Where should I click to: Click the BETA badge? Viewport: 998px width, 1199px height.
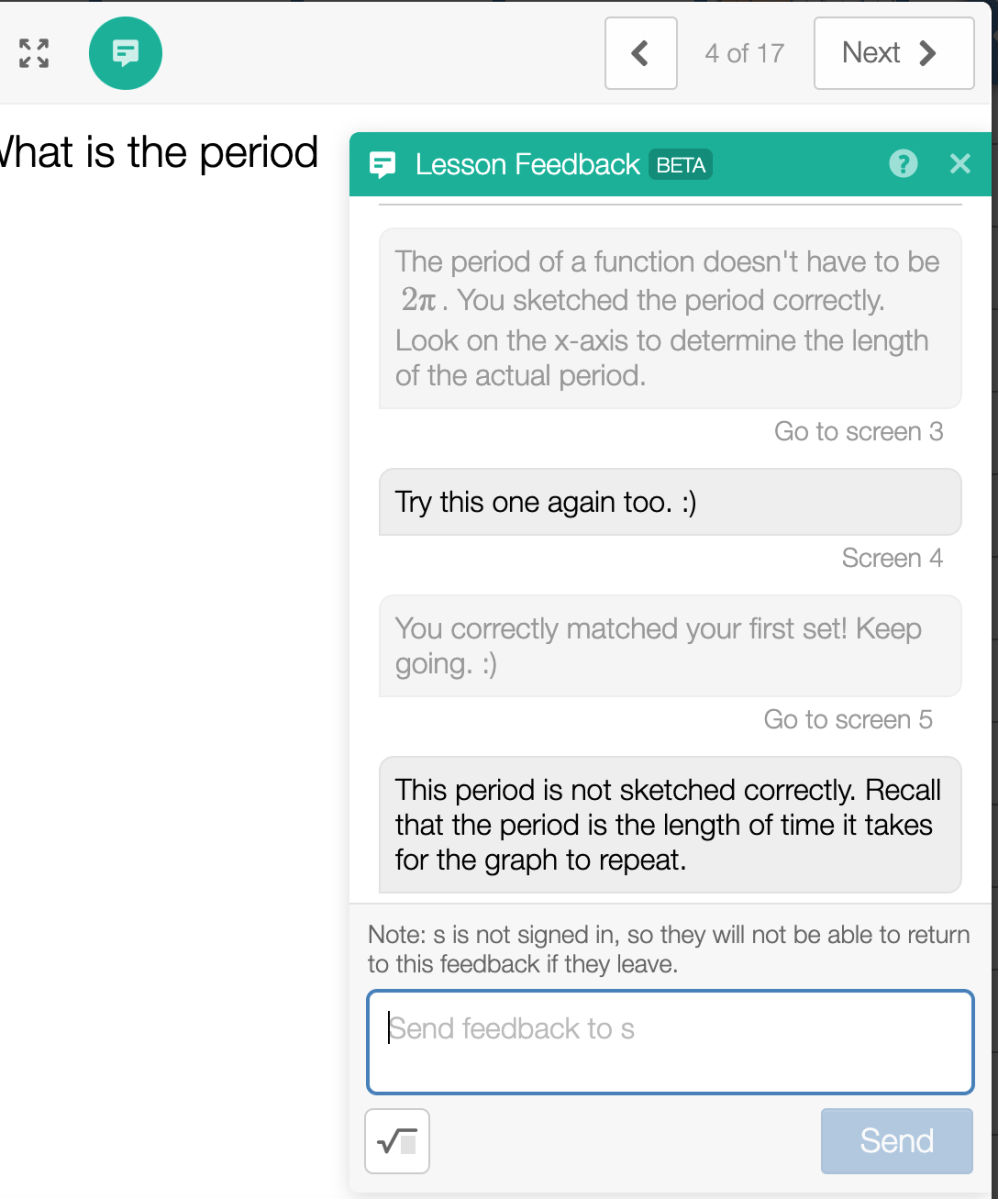coord(680,165)
